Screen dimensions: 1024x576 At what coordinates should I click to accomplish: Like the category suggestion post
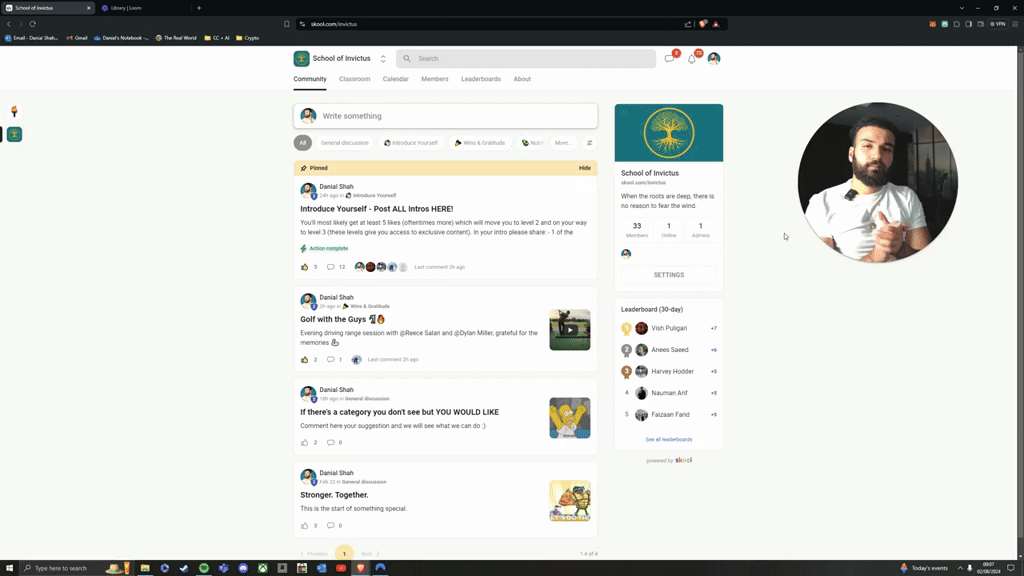point(304,443)
